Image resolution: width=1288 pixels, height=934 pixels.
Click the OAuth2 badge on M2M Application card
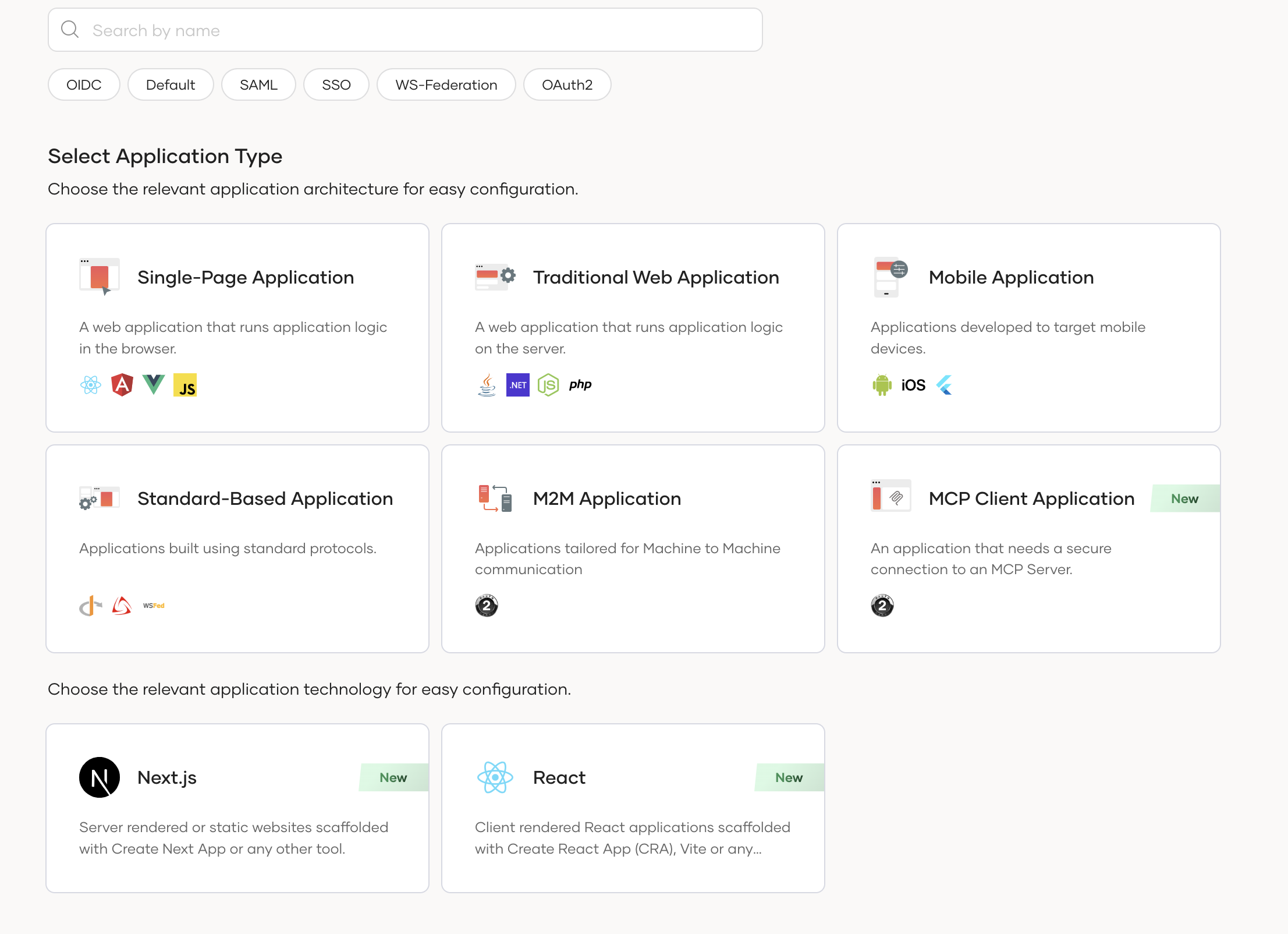(487, 606)
